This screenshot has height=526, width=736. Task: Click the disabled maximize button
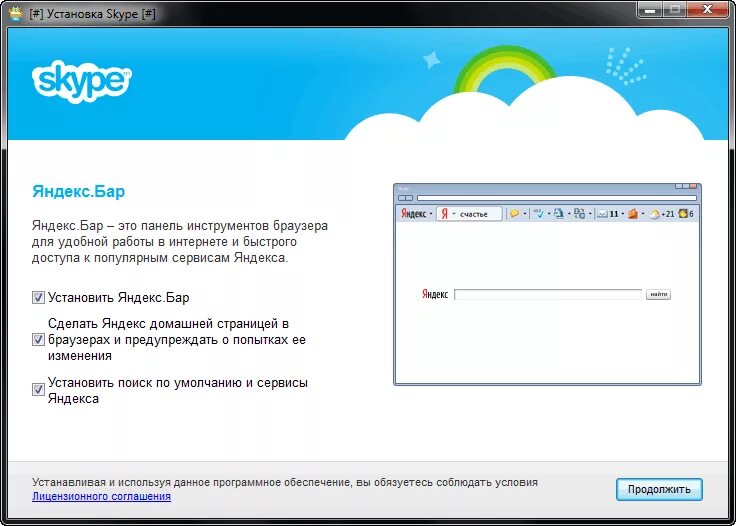pos(675,9)
